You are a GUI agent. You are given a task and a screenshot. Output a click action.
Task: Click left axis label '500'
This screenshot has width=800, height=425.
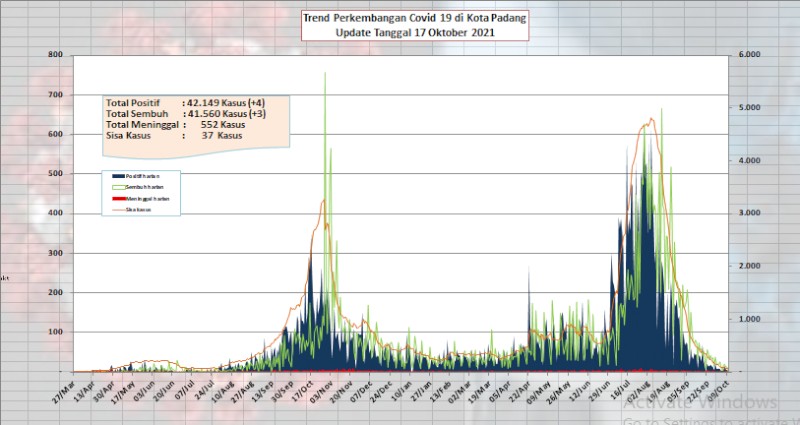(55, 173)
